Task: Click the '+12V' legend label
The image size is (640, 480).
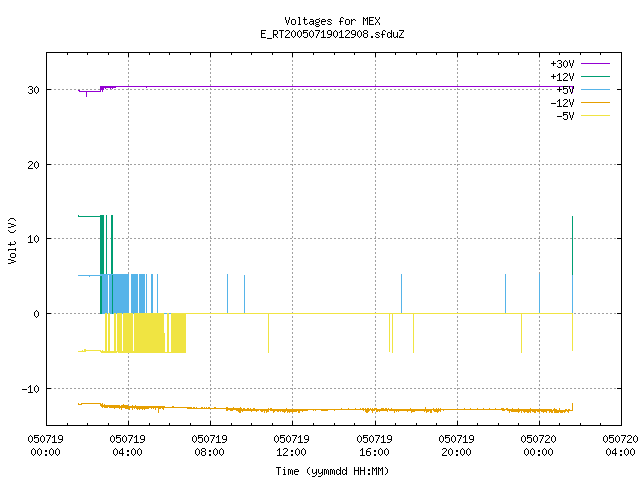Action: [x=562, y=77]
